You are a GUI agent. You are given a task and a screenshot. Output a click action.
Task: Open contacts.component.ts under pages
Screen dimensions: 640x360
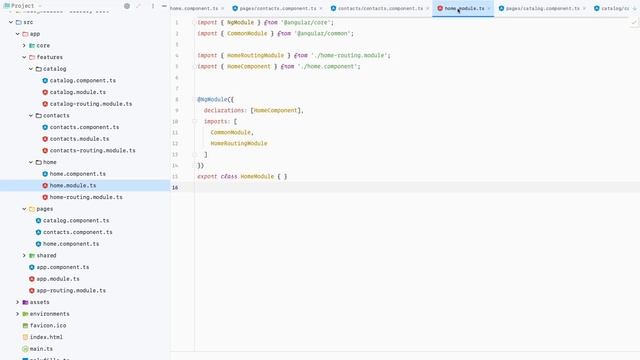coord(78,232)
